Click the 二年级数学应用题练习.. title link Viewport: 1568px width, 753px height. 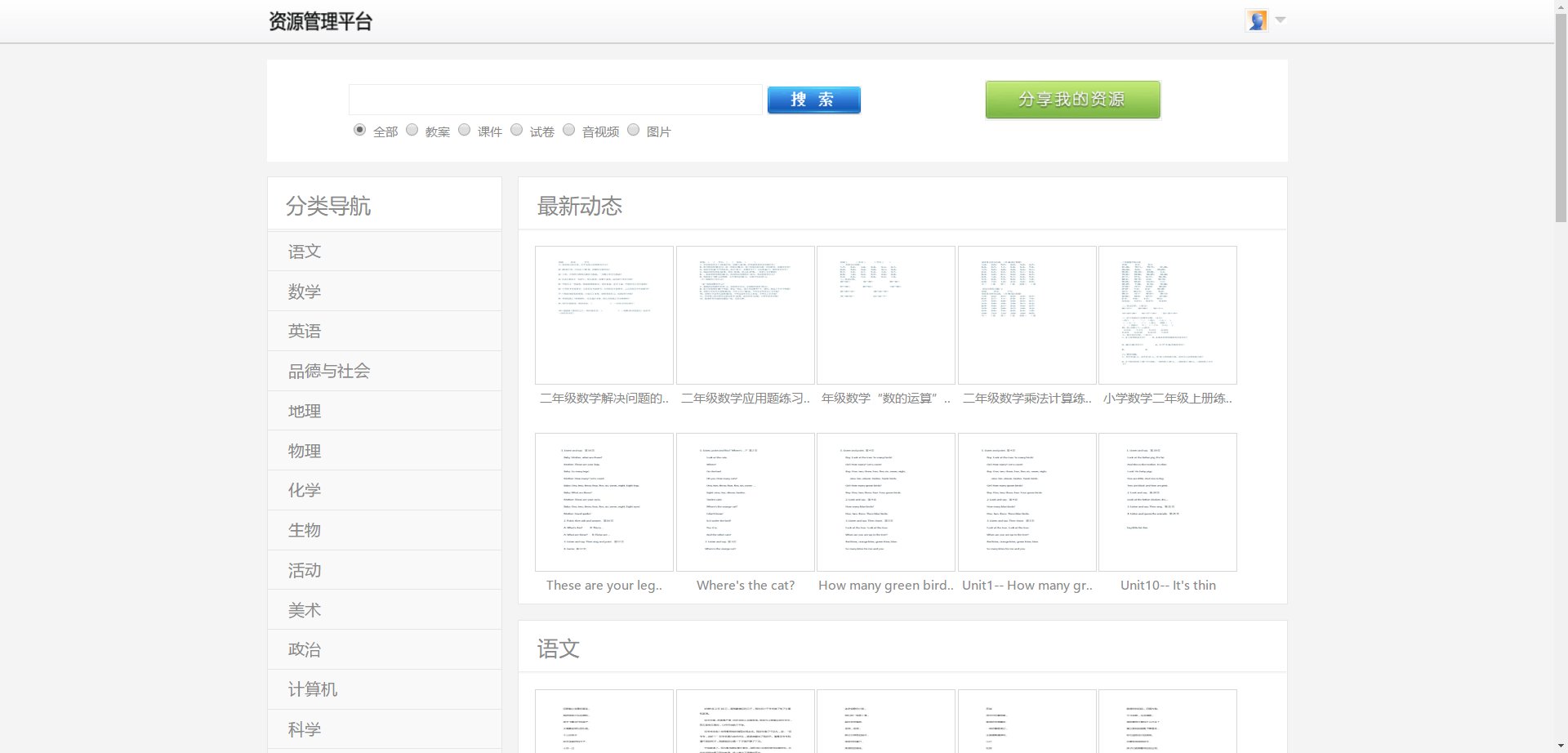click(x=746, y=399)
